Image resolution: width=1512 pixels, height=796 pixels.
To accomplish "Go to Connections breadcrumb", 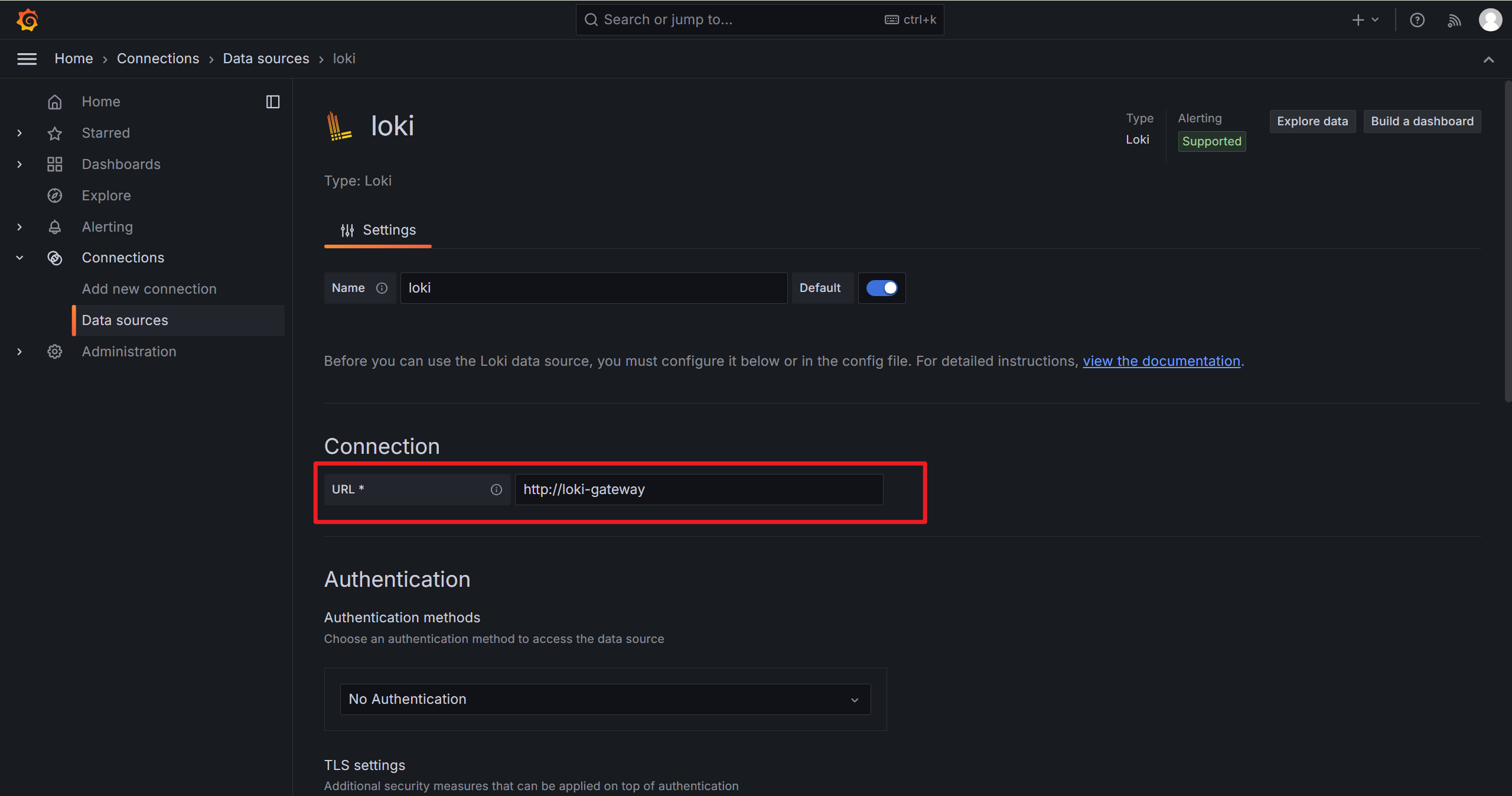I will [158, 59].
